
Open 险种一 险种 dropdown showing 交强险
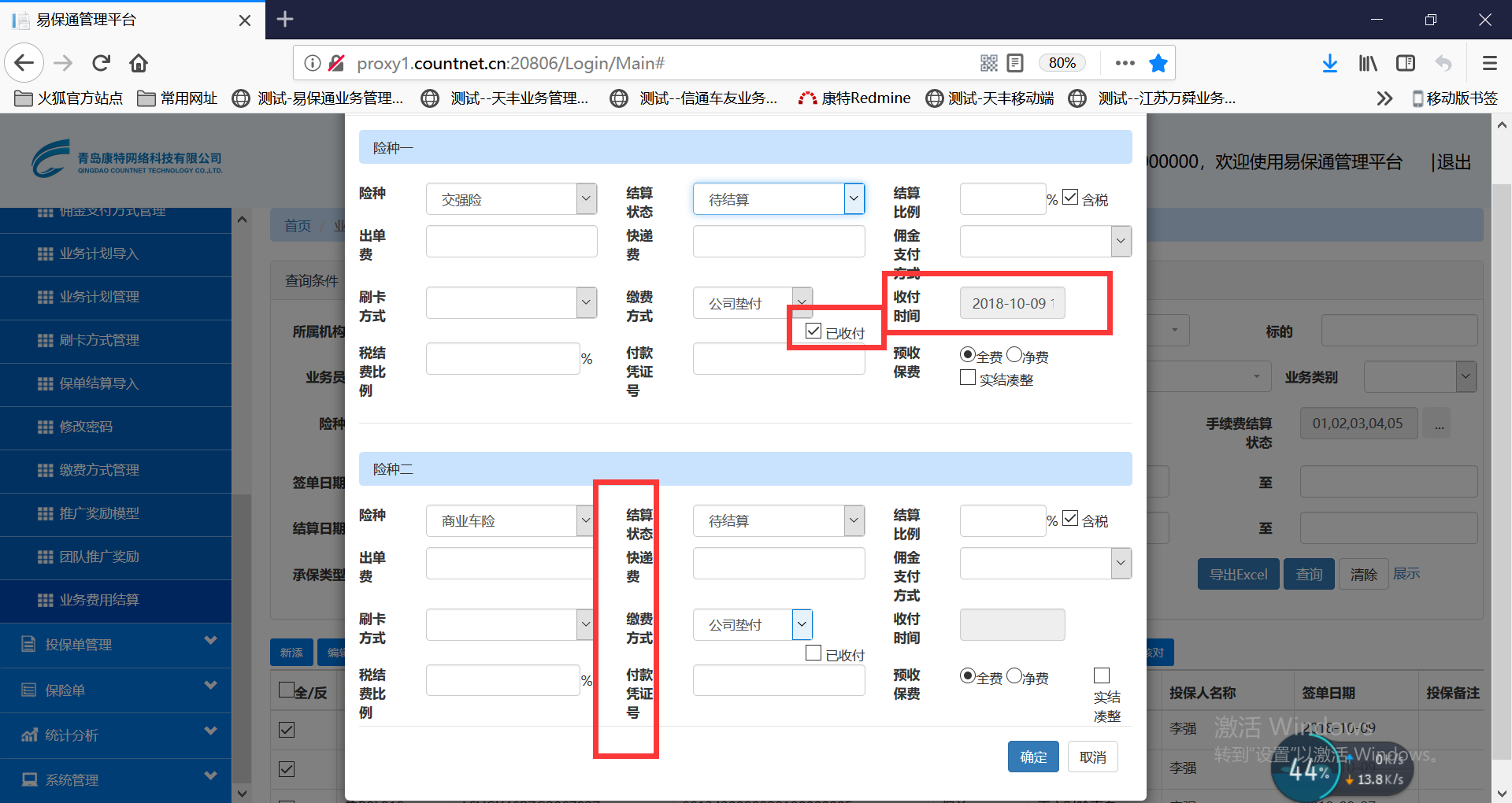pyautogui.click(x=511, y=199)
